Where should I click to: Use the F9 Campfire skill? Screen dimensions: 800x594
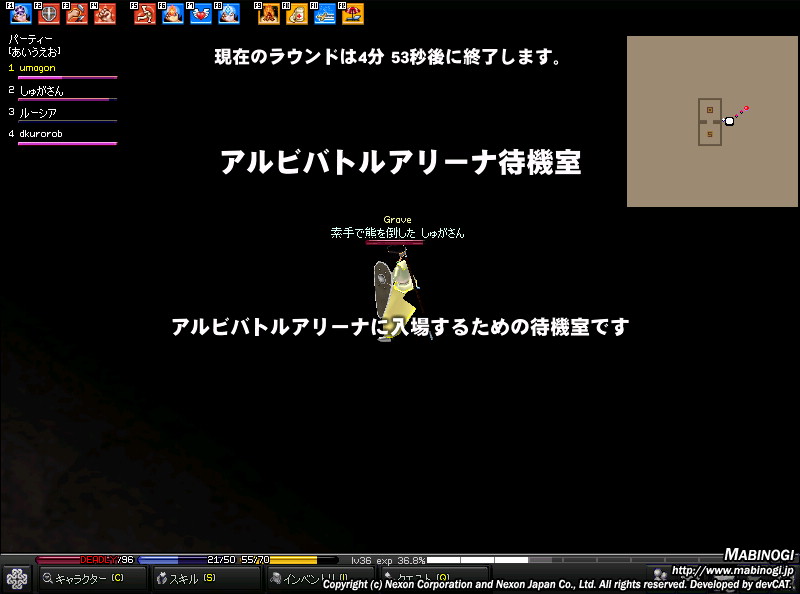coord(269,14)
